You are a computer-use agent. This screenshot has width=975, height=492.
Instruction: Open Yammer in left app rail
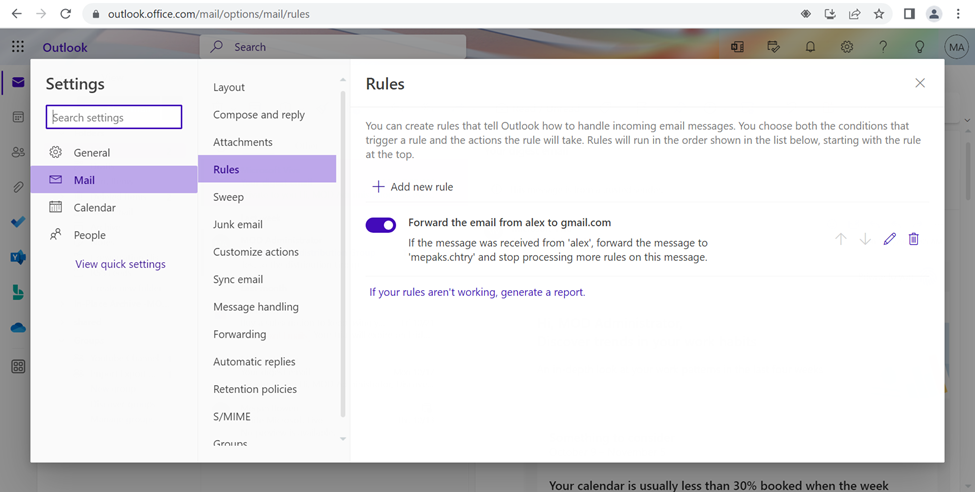(x=18, y=256)
